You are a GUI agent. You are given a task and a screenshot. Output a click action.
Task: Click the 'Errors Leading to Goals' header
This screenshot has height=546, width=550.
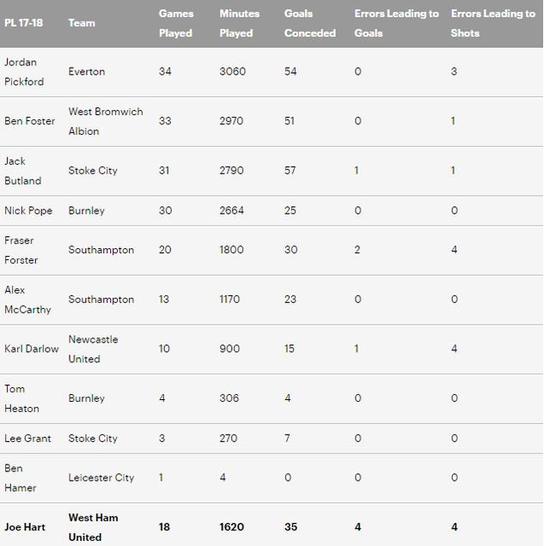pyautogui.click(x=396, y=23)
